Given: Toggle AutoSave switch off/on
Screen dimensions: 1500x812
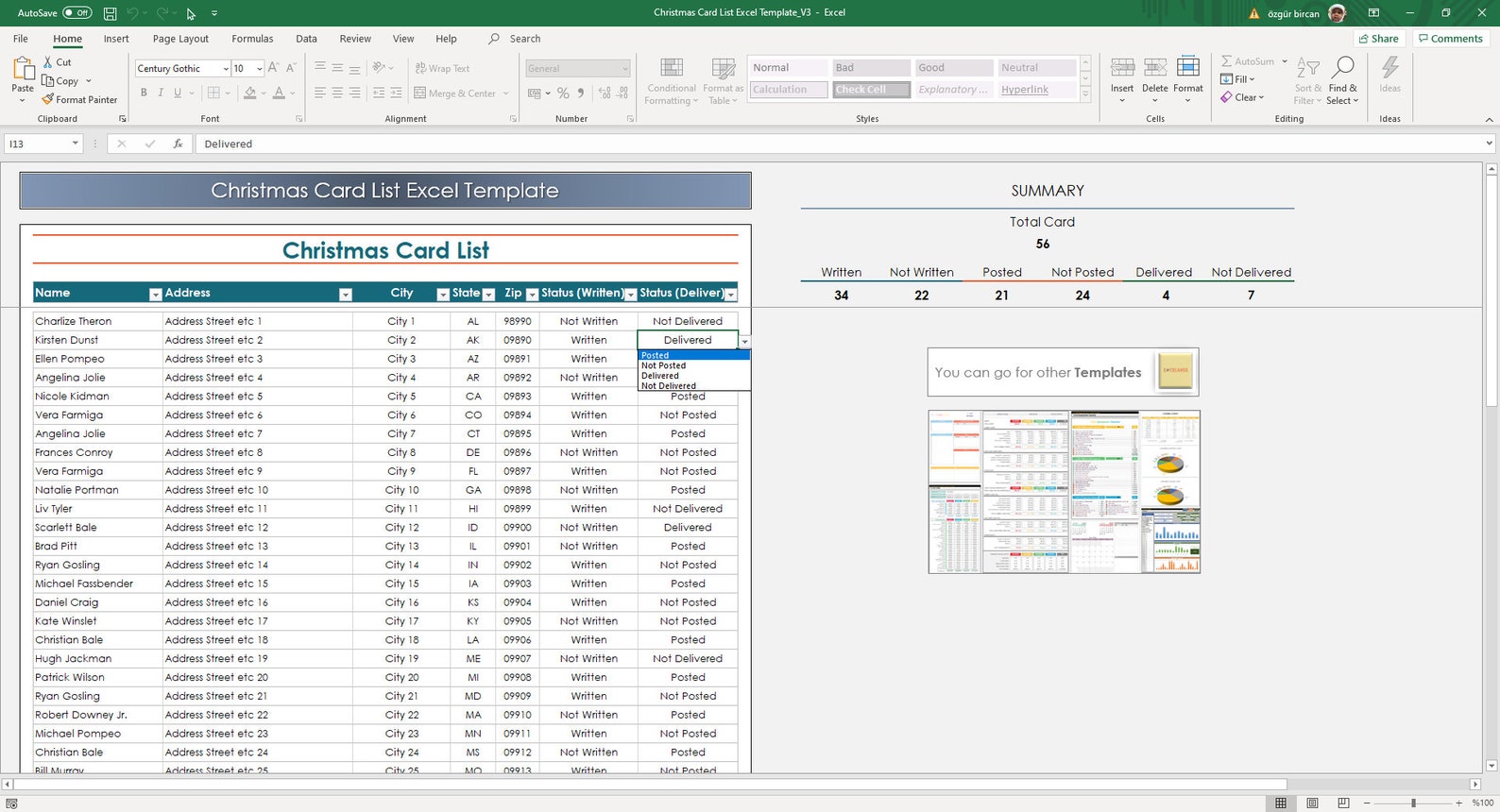Looking at the screenshot, I should click(77, 13).
